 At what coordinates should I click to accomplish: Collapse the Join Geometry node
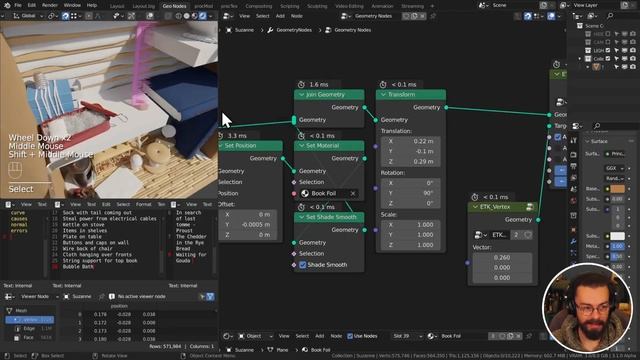(301, 95)
